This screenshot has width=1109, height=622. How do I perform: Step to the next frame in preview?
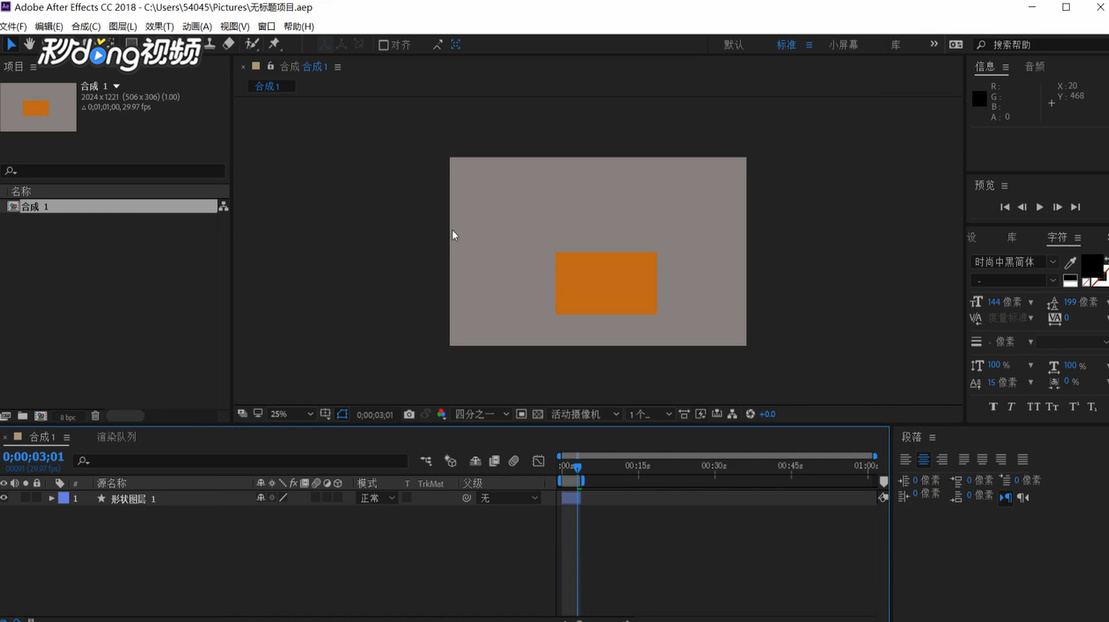(x=1057, y=207)
